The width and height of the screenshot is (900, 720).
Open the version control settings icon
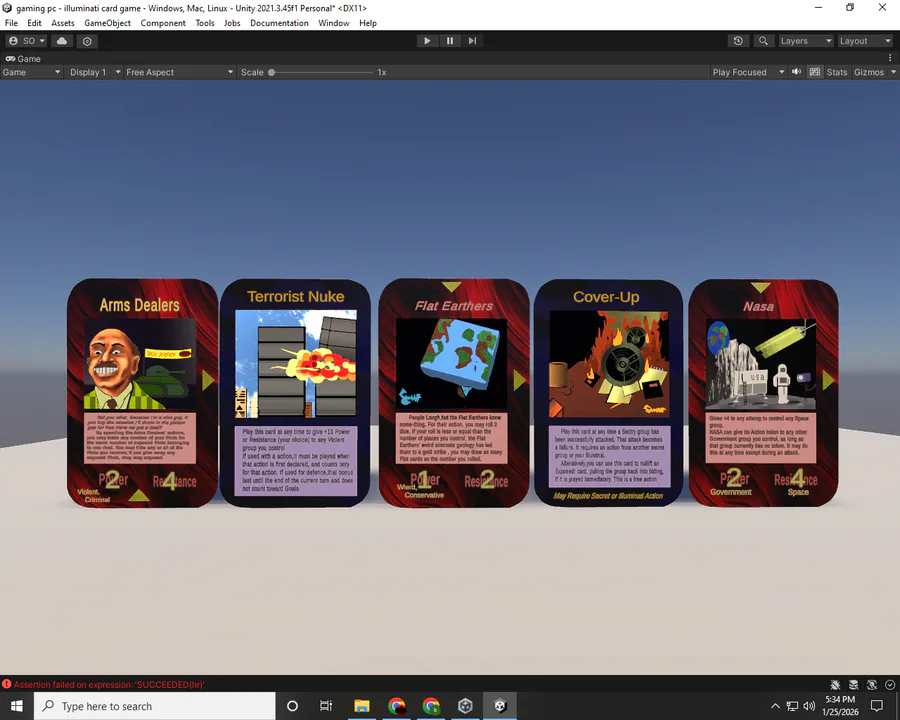point(87,41)
